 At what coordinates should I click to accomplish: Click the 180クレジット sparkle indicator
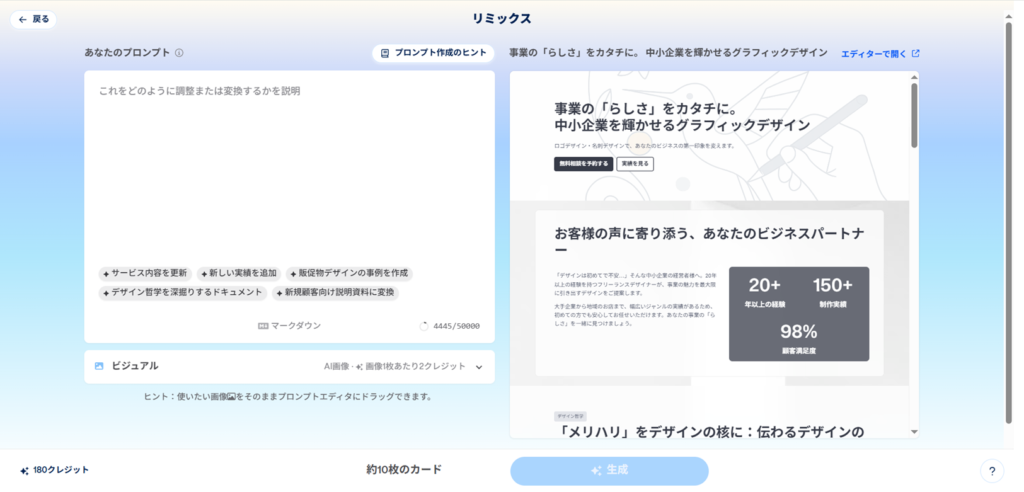coord(24,470)
